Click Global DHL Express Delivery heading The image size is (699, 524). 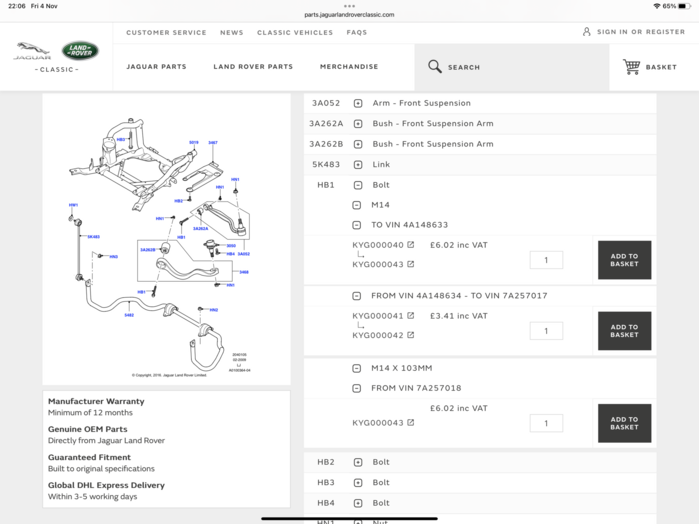[107, 485]
